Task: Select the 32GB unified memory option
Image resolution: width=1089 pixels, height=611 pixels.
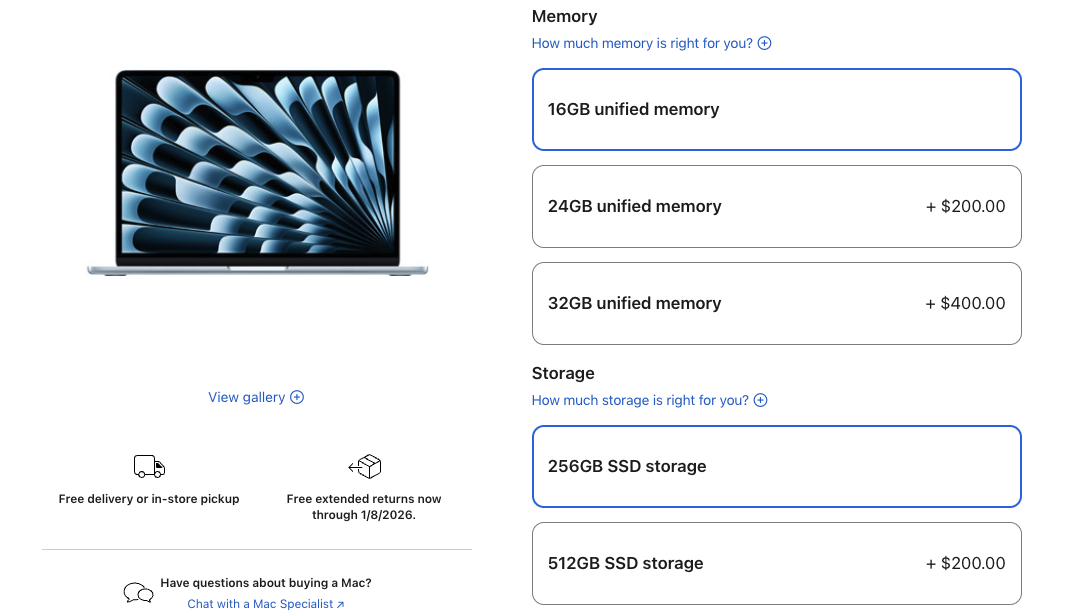Action: tap(777, 303)
